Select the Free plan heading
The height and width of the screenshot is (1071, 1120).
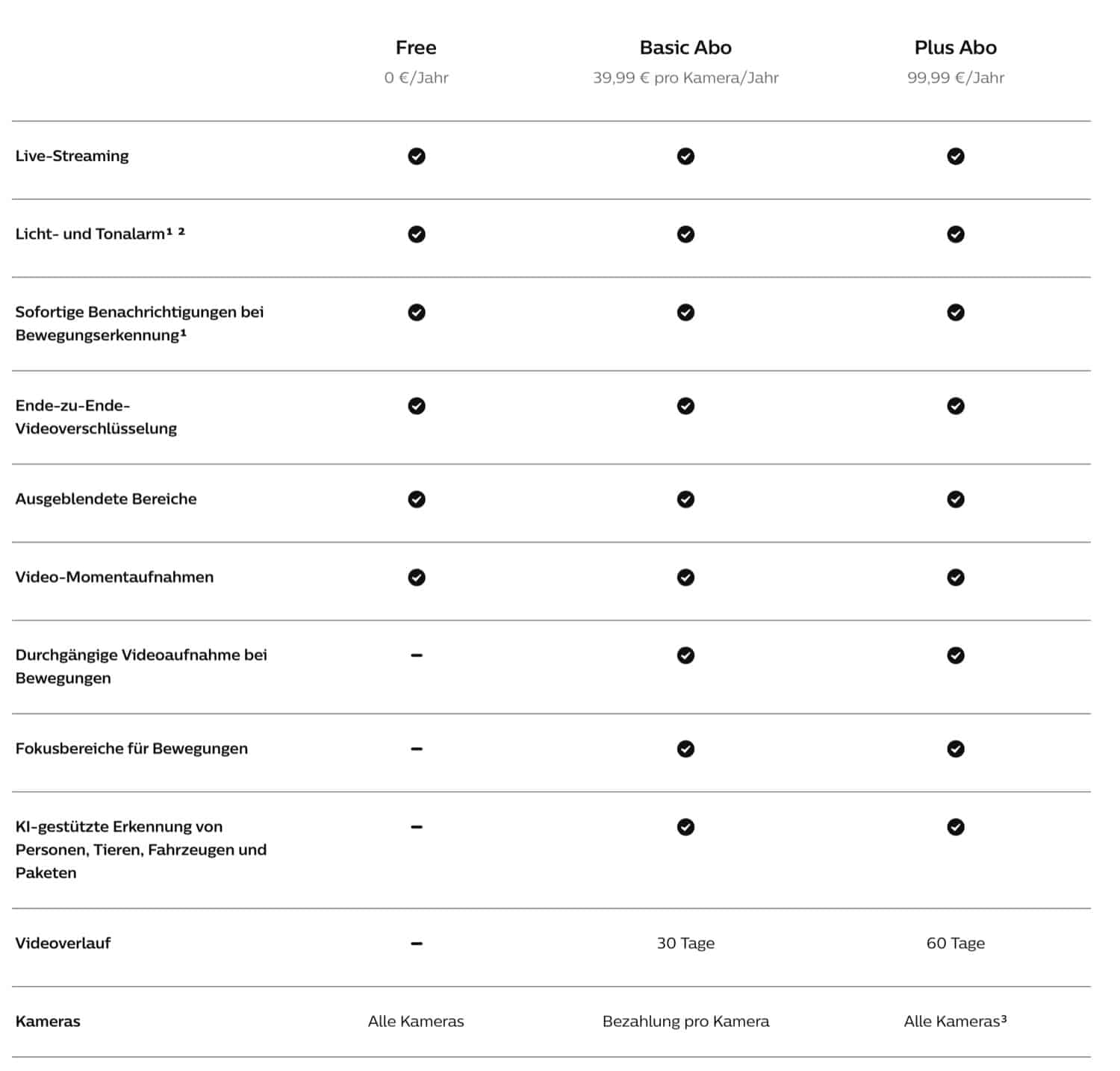point(416,48)
